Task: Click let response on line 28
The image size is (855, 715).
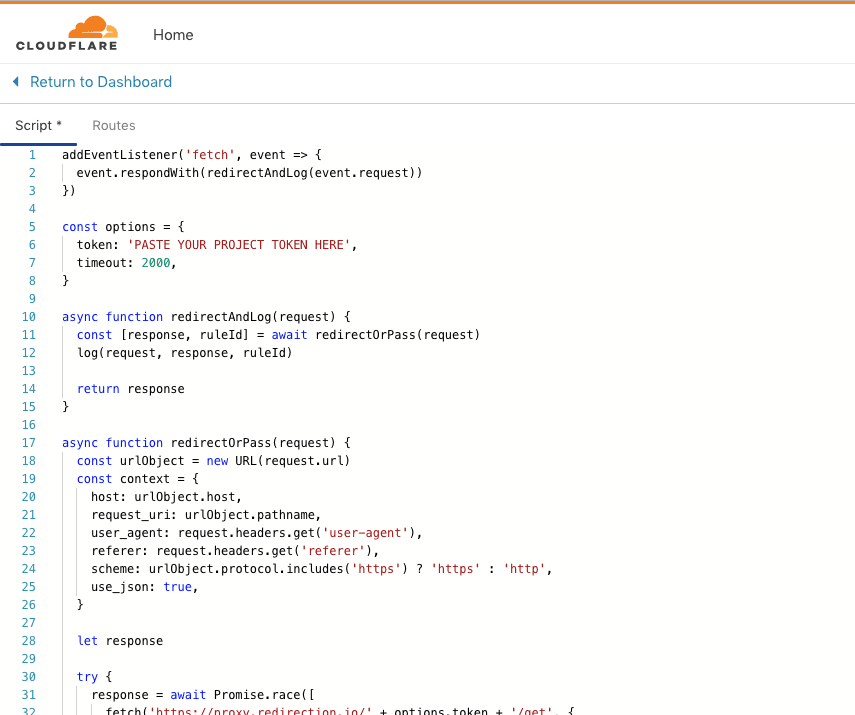Action: 119,641
